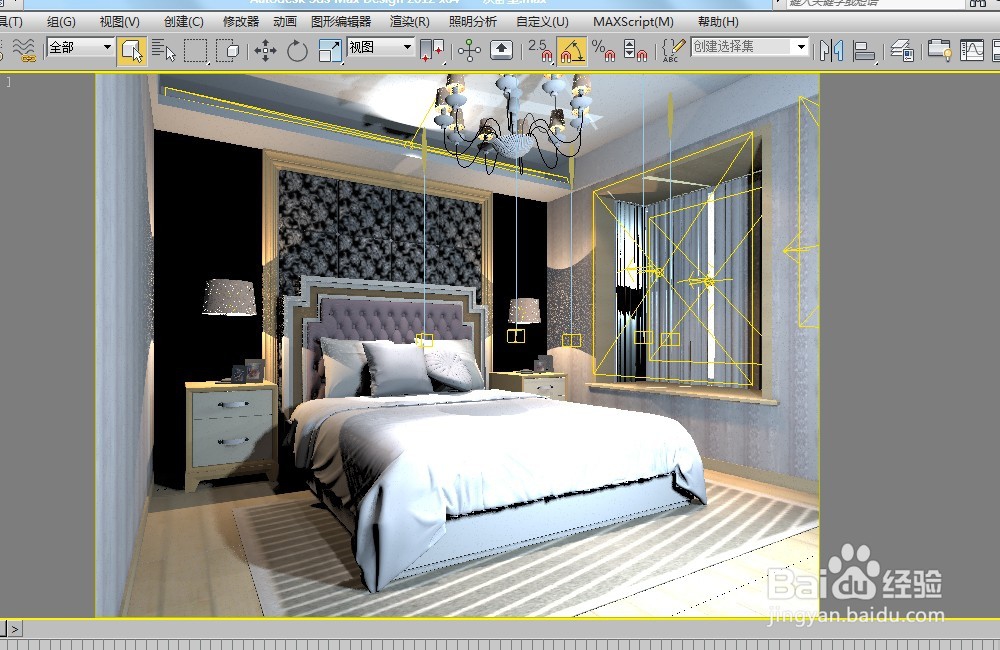Click the Use Pivot Point Center icon
Viewport: 1000px width, 650px height.
(432, 50)
